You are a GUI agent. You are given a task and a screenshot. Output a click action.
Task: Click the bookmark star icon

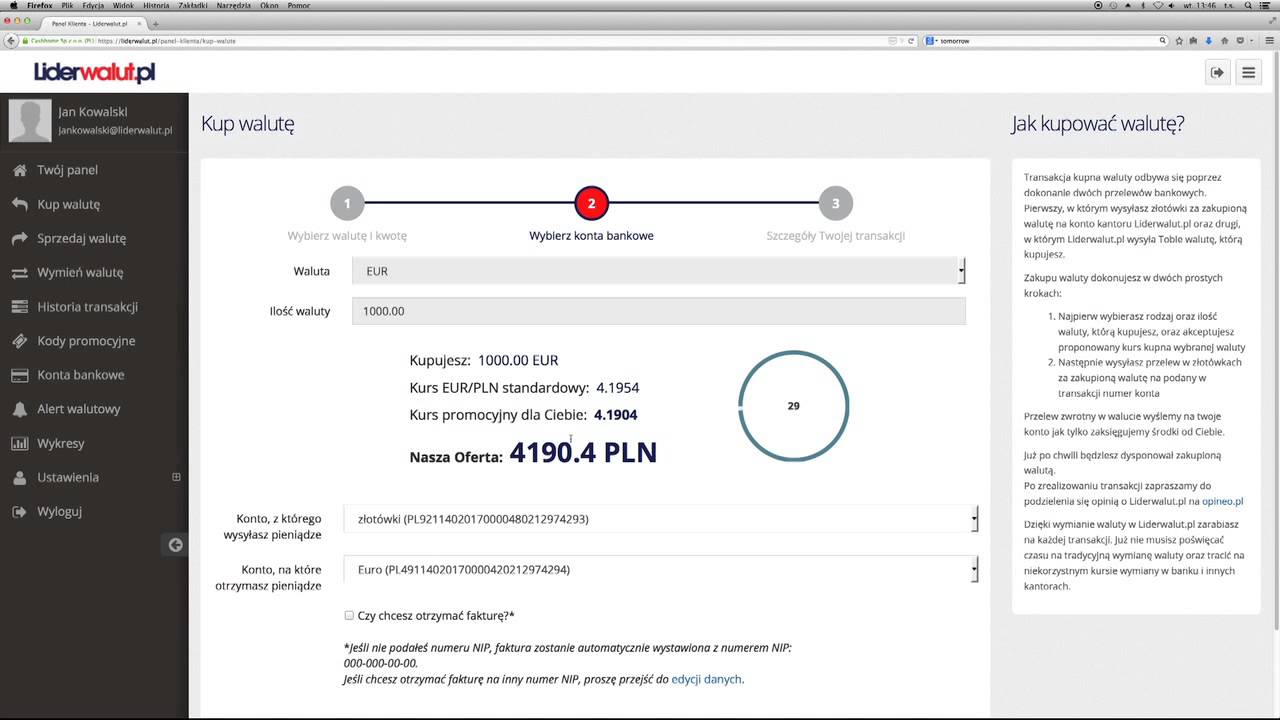point(1179,41)
